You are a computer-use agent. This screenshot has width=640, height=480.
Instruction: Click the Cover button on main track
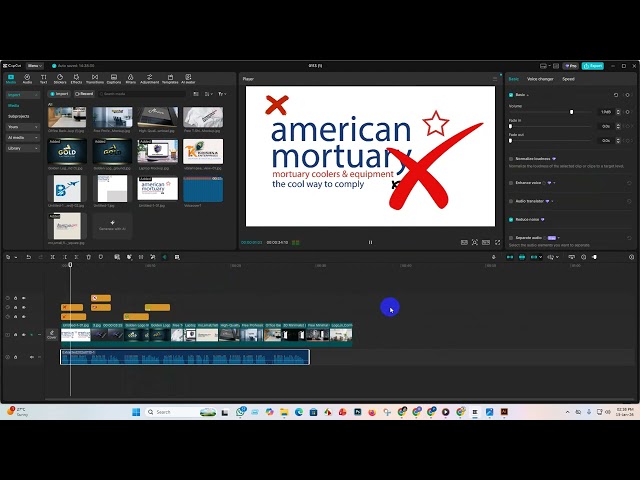(x=51, y=335)
